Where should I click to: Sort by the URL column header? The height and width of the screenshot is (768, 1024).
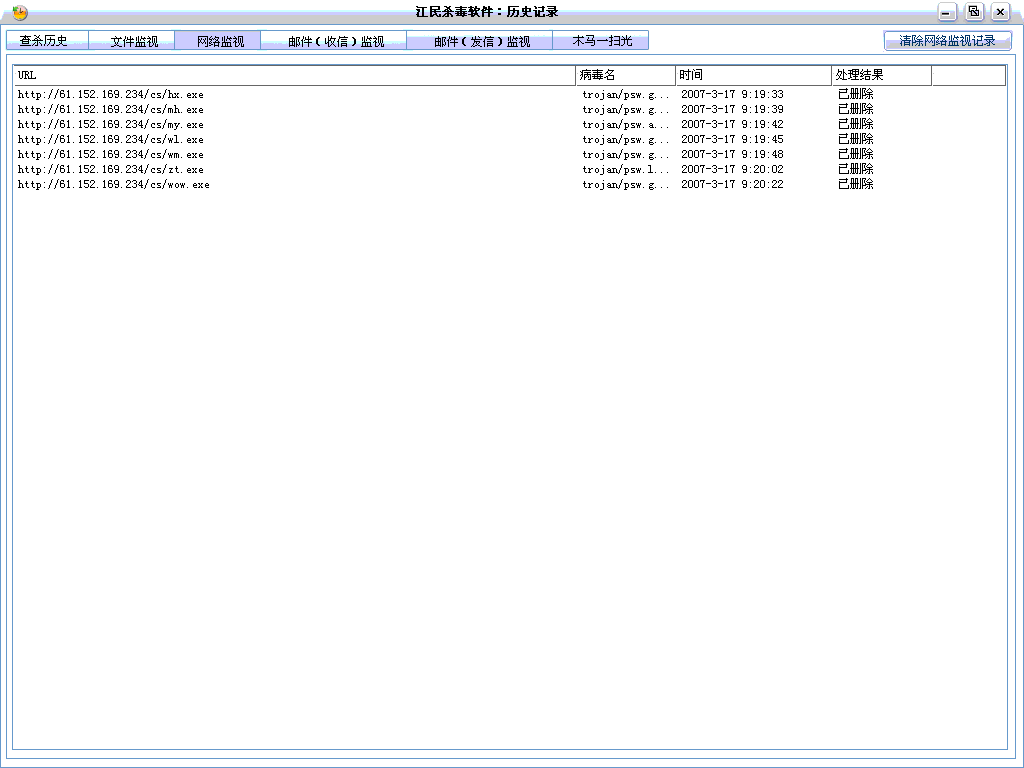[295, 75]
